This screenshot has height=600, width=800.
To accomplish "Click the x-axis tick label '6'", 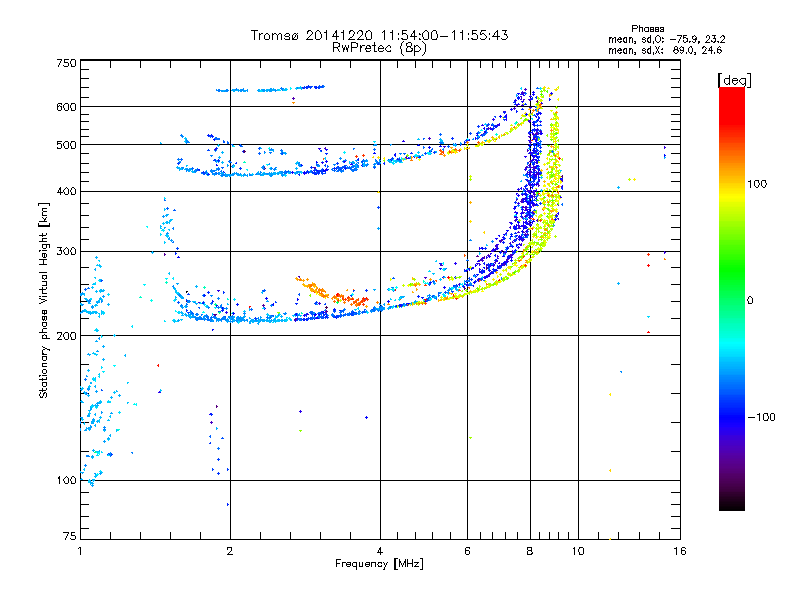I will (x=467, y=551).
